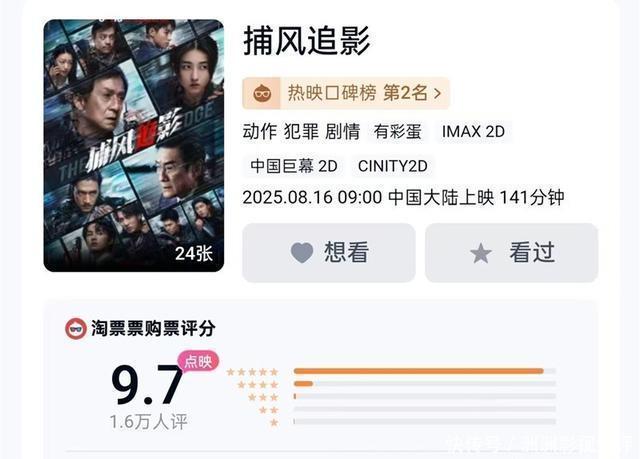Click the 淘票票 logo icon near rating
640x459 pixels.
[x=75, y=328]
